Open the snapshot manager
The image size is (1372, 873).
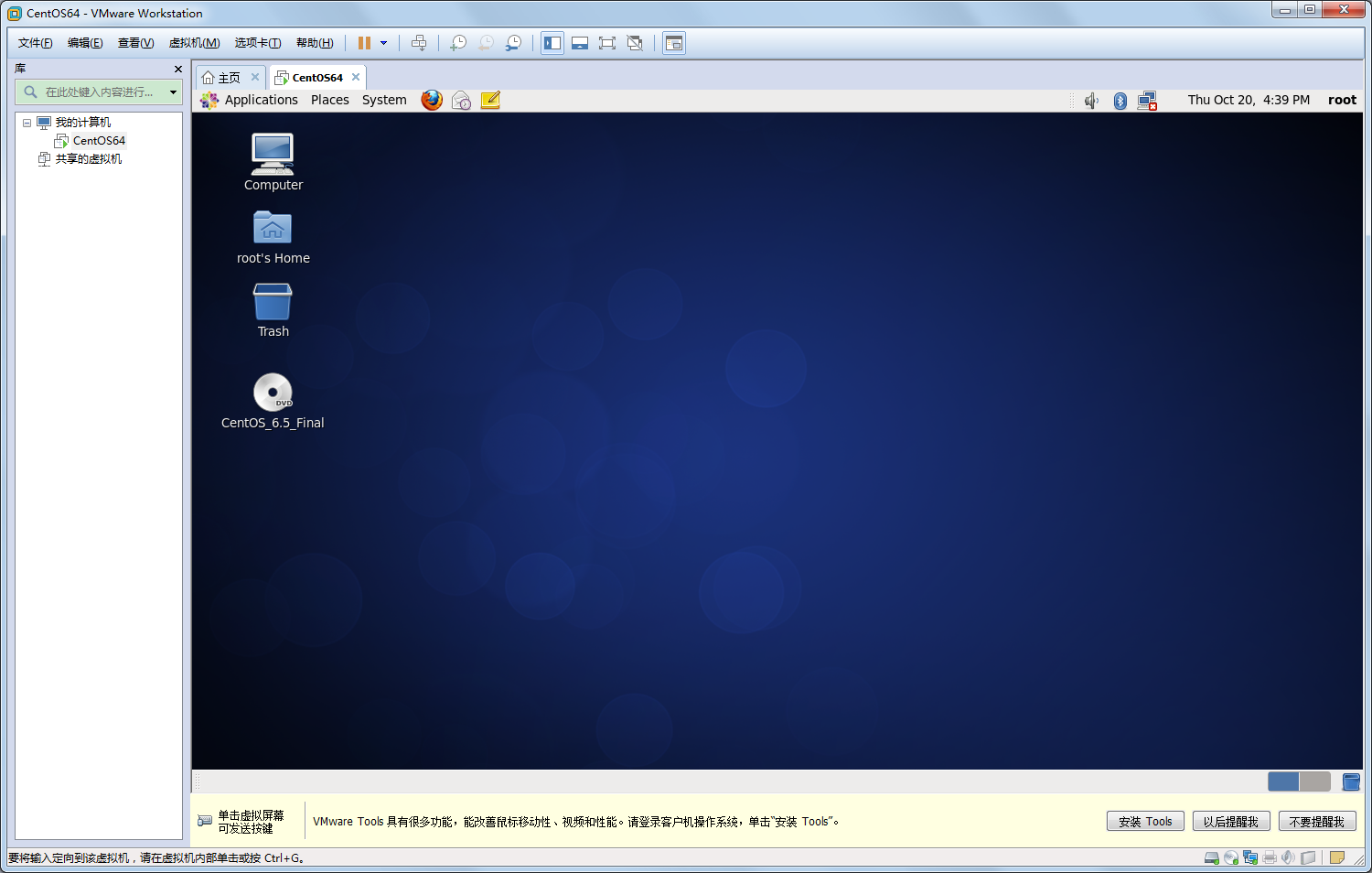(x=513, y=43)
